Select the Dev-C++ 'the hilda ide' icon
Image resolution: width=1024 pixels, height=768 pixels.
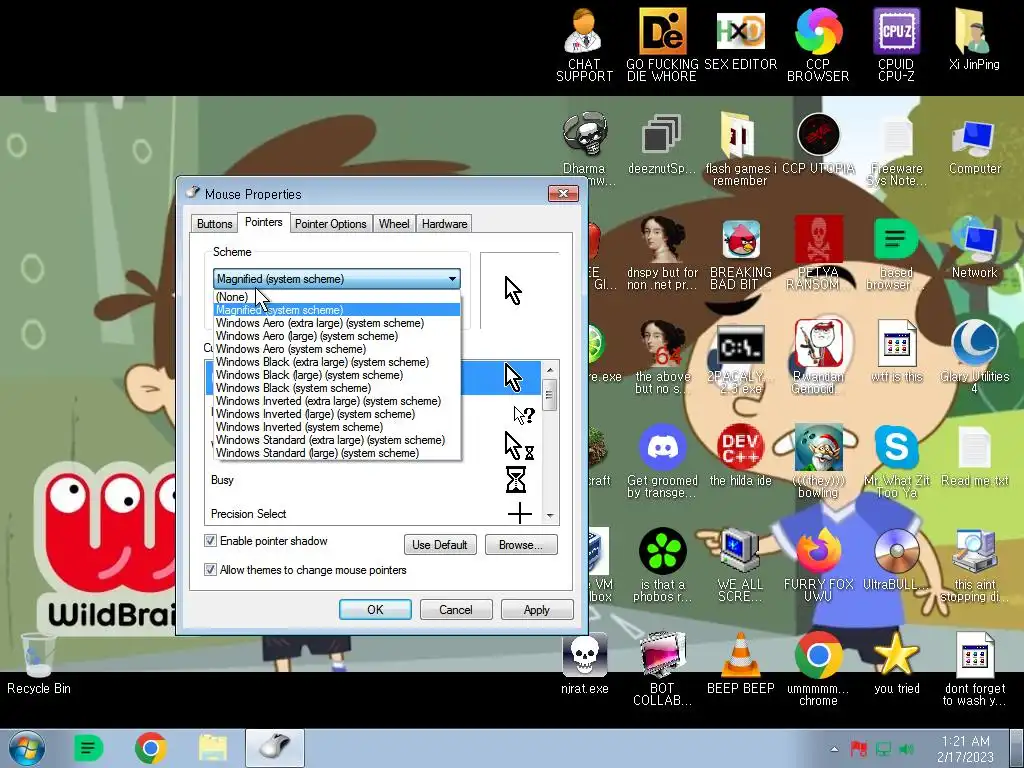pos(740,456)
